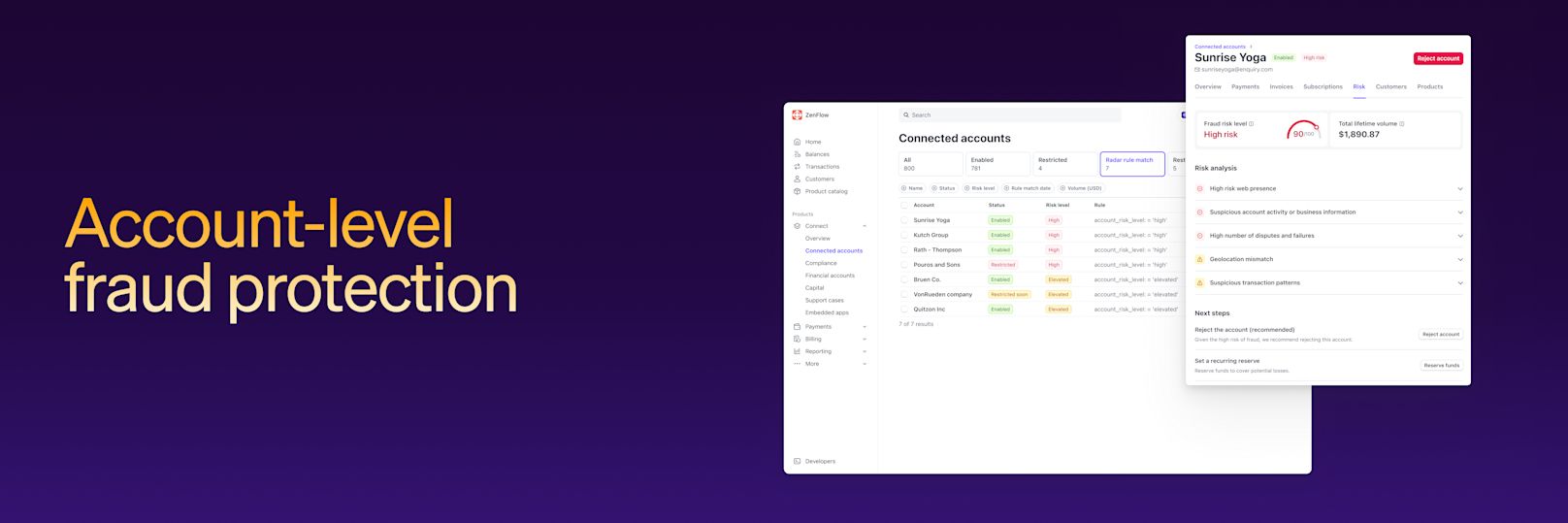Select the Rath - Thompson row checkbox
Image resolution: width=1568 pixels, height=523 pixels.
tap(904, 249)
